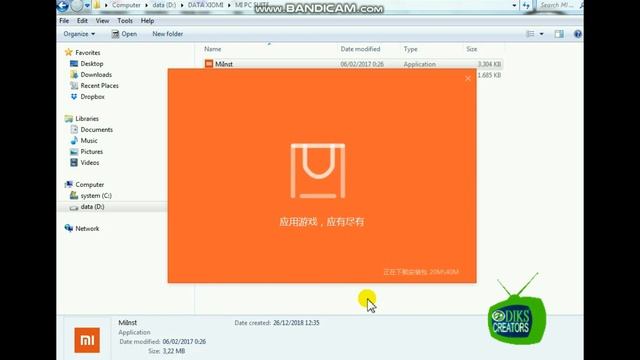
Task: Click the Help question mark icon
Action: (x=578, y=34)
